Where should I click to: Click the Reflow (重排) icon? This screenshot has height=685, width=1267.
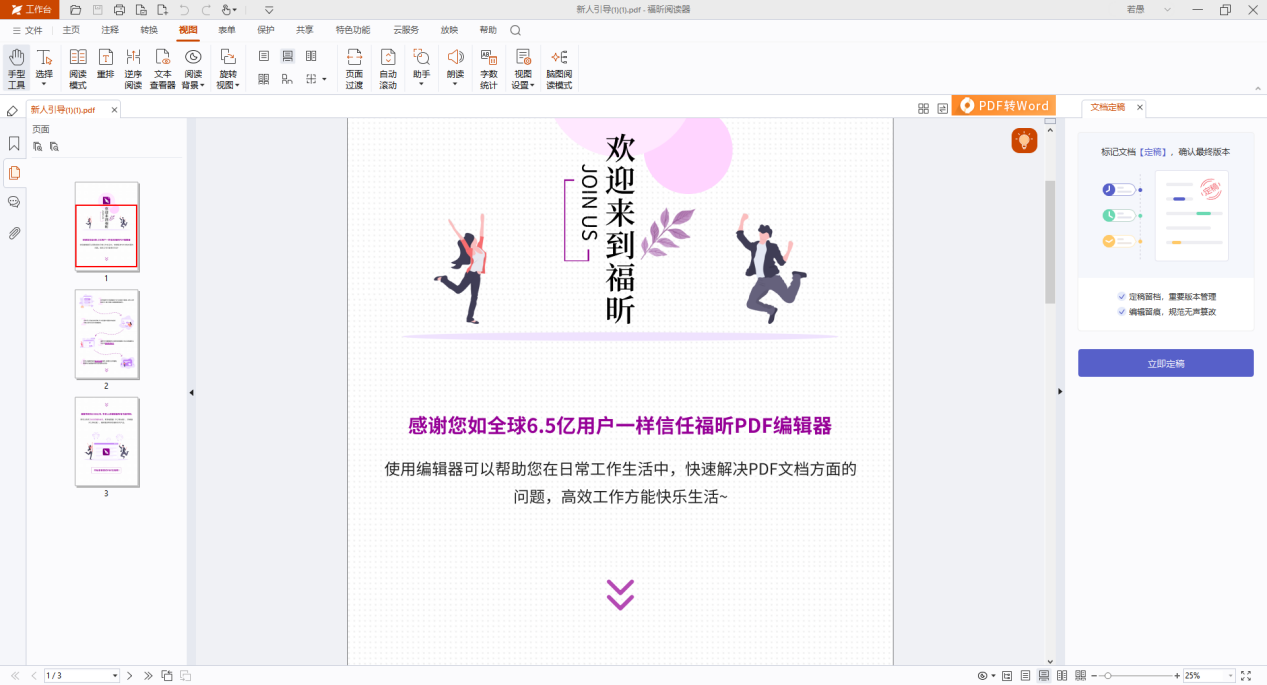pyautogui.click(x=105, y=68)
